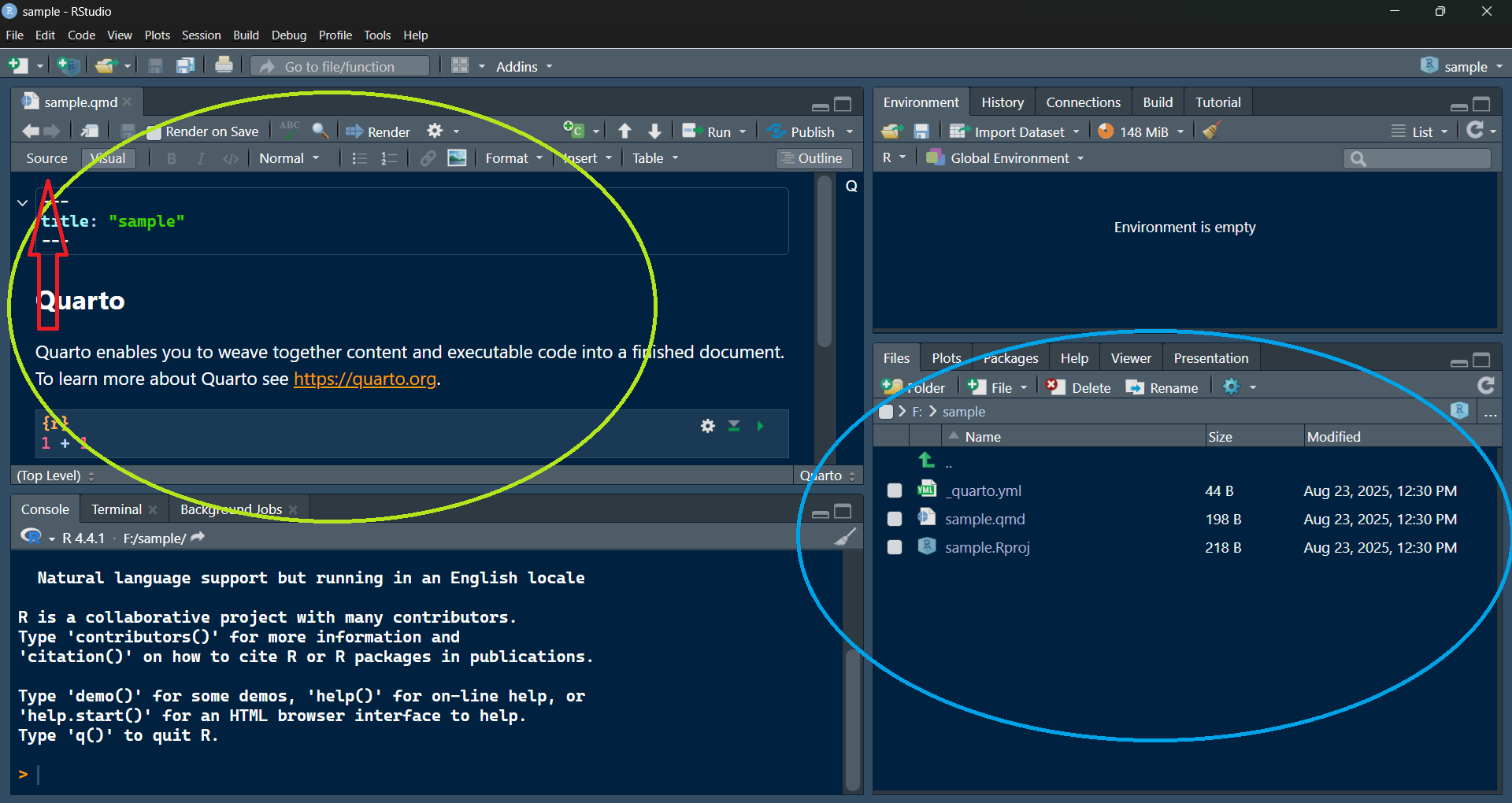Switch to the History tab
Image resolution: width=1512 pixels, height=803 pixels.
pyautogui.click(x=1002, y=102)
